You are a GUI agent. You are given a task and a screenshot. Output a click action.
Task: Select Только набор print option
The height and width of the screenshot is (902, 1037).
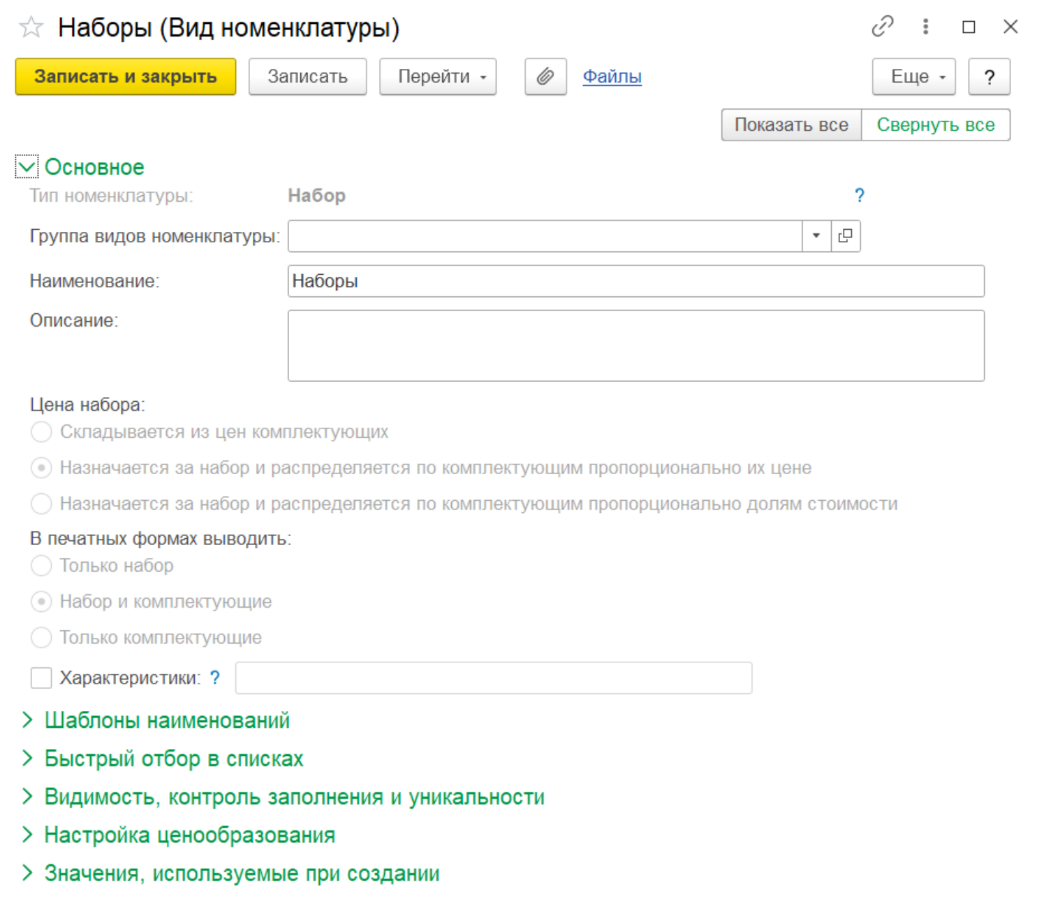coord(41,566)
